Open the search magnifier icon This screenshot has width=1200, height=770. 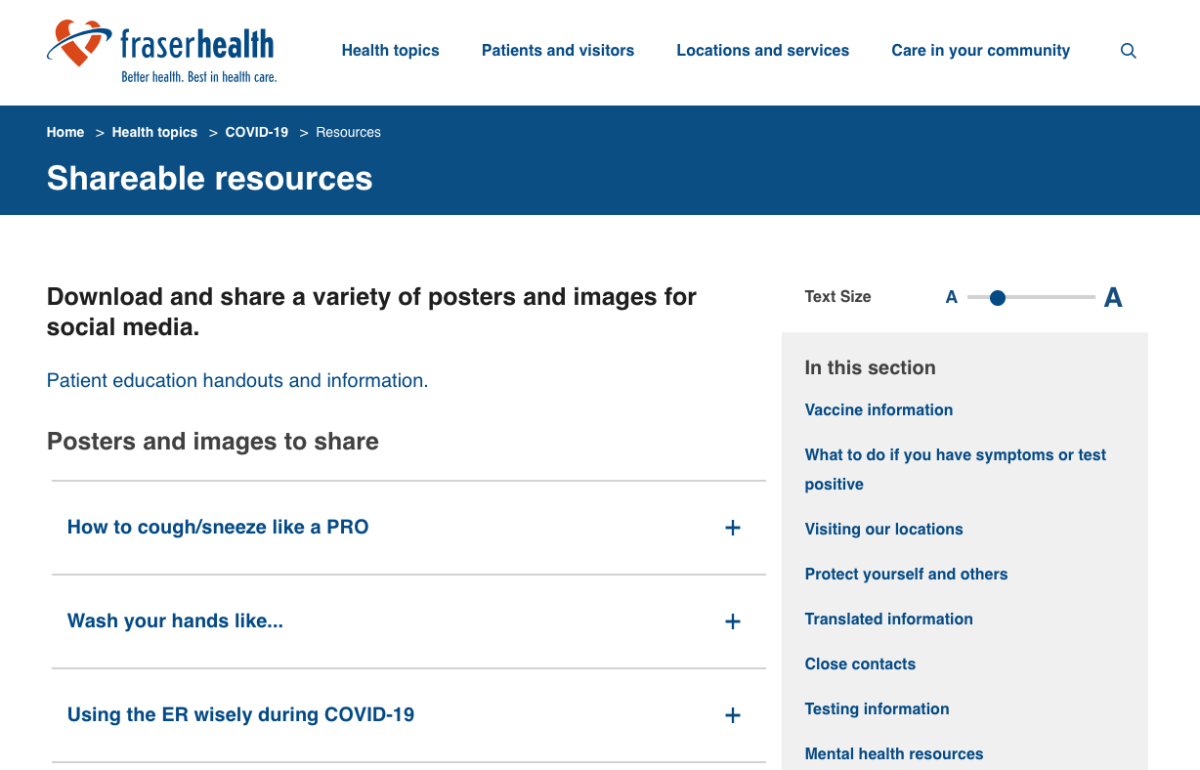[x=1128, y=51]
